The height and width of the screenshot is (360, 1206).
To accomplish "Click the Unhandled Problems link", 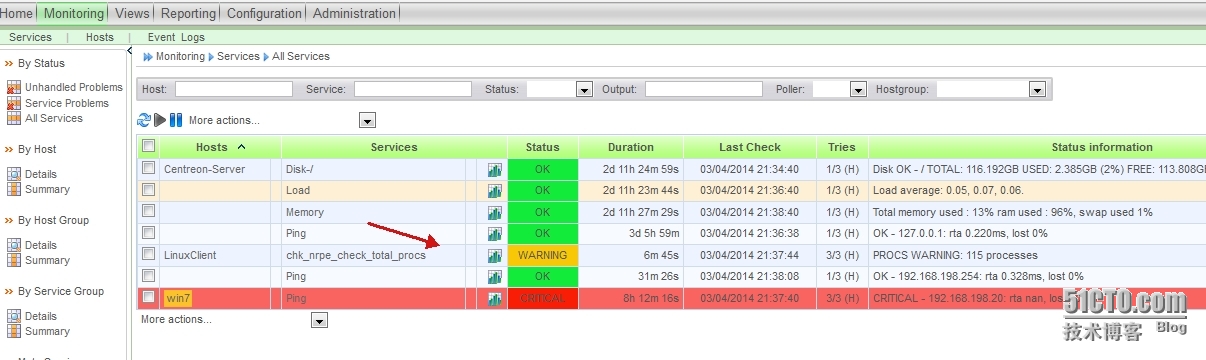I will [x=74, y=88].
